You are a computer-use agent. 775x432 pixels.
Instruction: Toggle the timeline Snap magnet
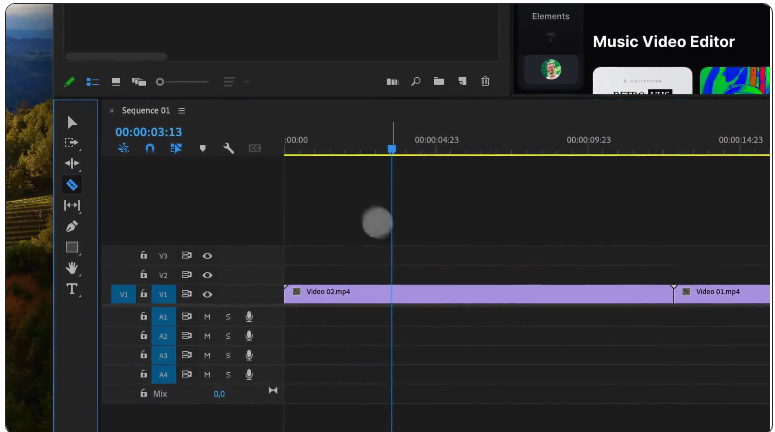click(150, 148)
